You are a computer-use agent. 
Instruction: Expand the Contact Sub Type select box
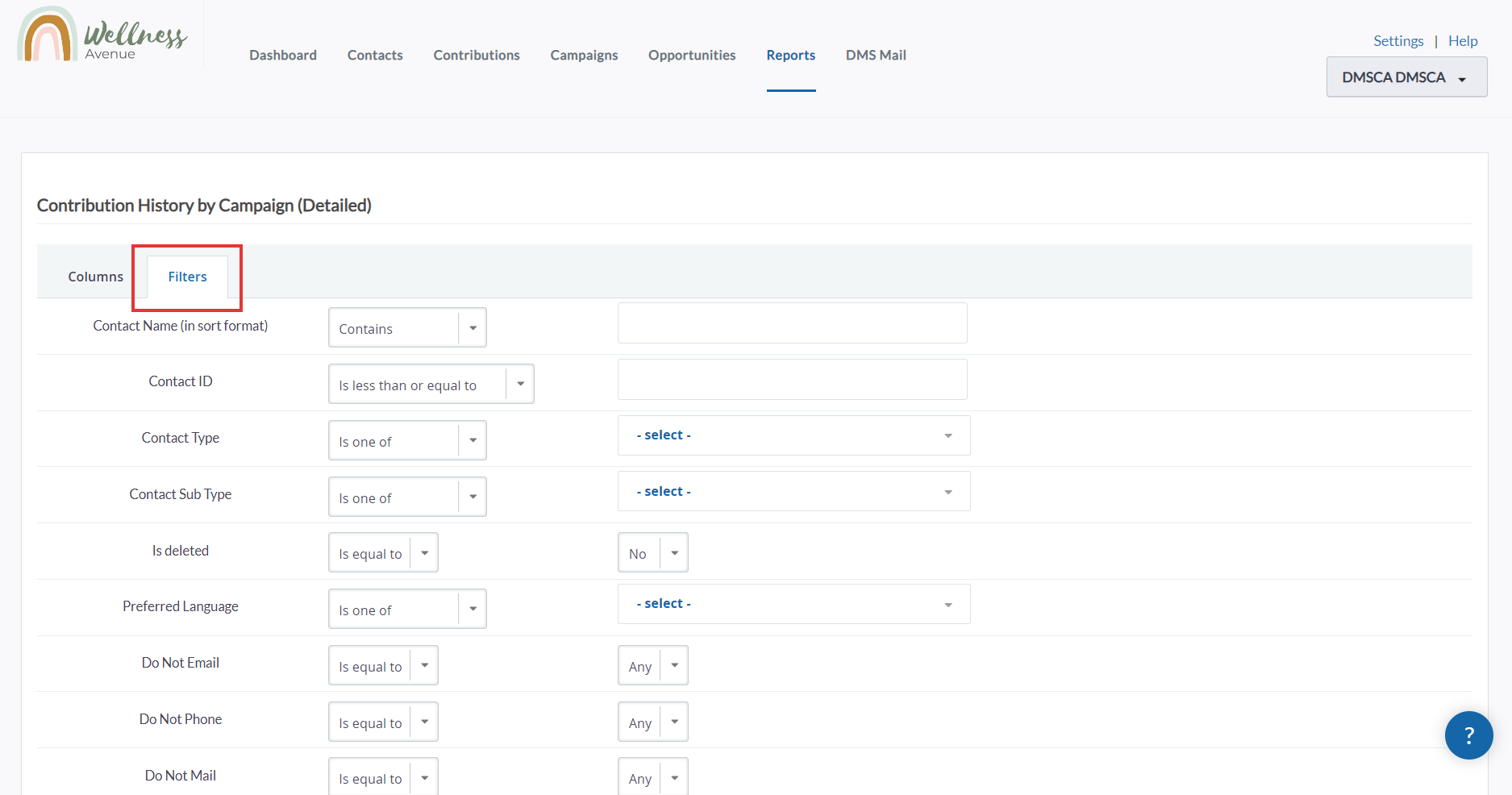tap(794, 491)
